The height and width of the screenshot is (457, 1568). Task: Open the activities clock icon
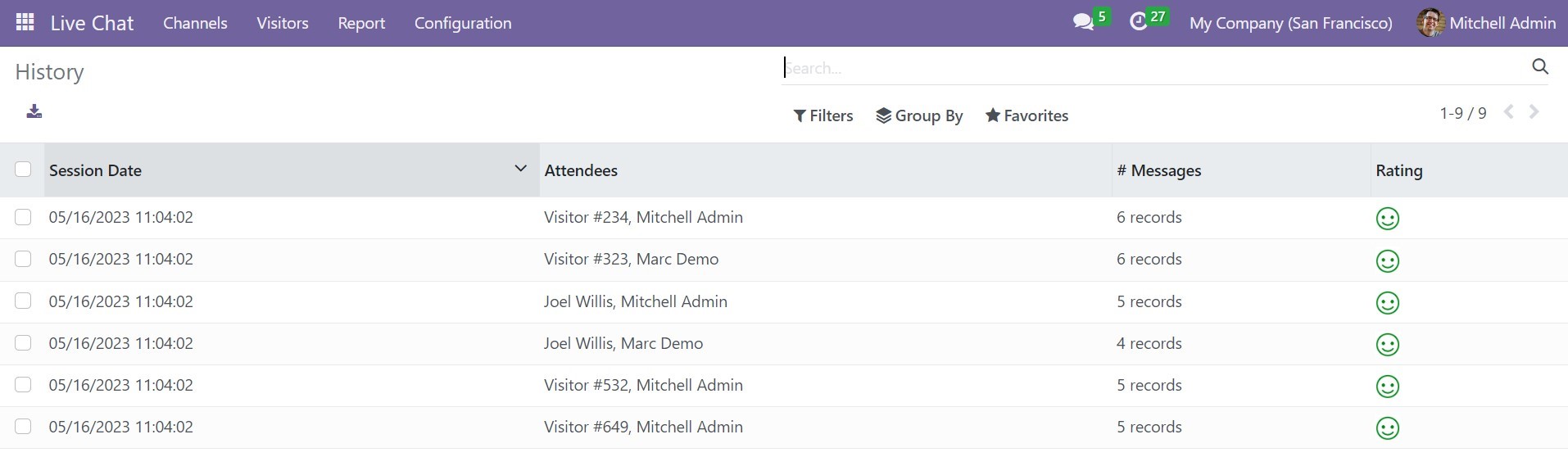1138,22
